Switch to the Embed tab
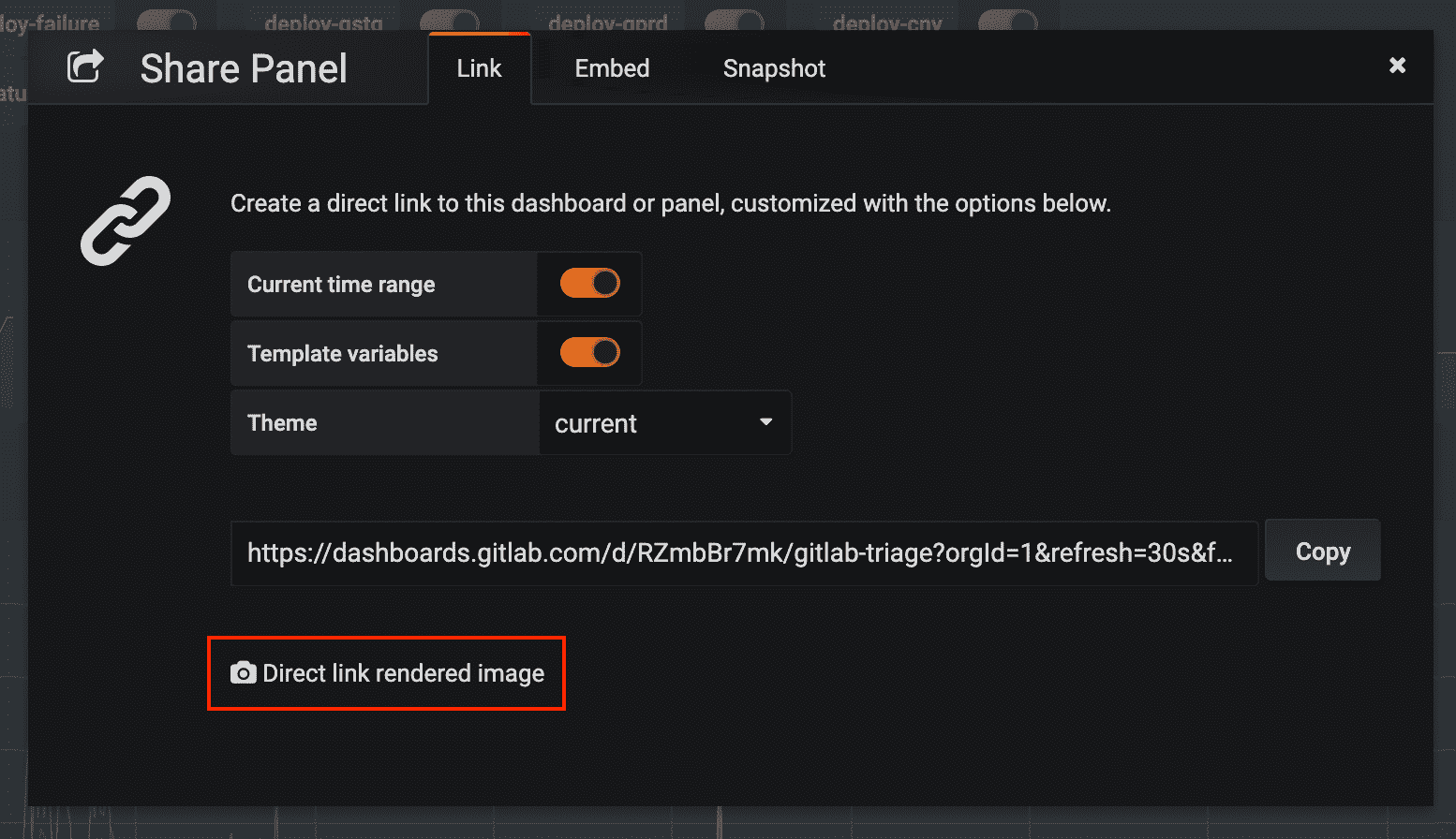Screen dimensions: 1456x839 (611, 67)
